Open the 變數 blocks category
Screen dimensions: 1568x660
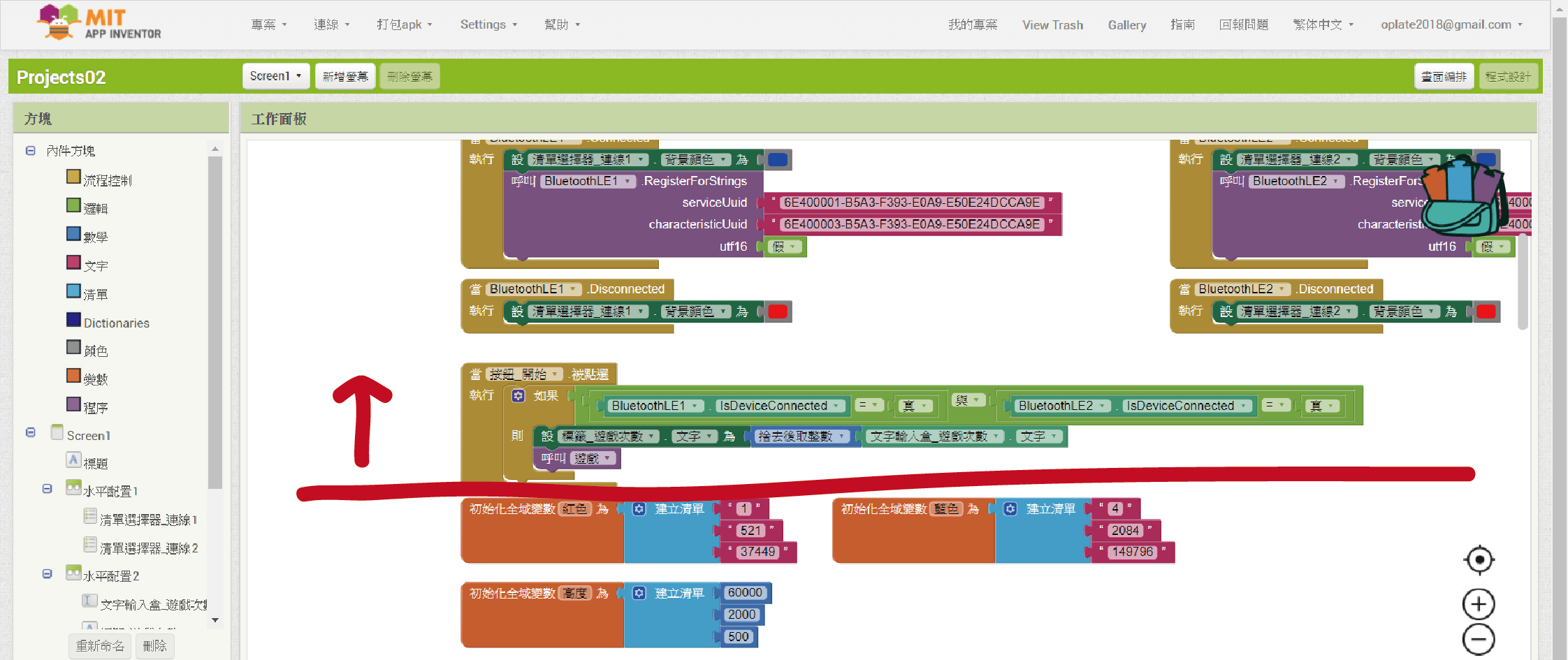pos(96,379)
